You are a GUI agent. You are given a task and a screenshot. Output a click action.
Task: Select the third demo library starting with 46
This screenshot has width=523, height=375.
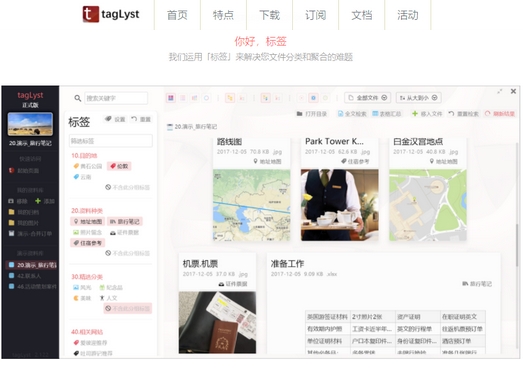[32, 286]
